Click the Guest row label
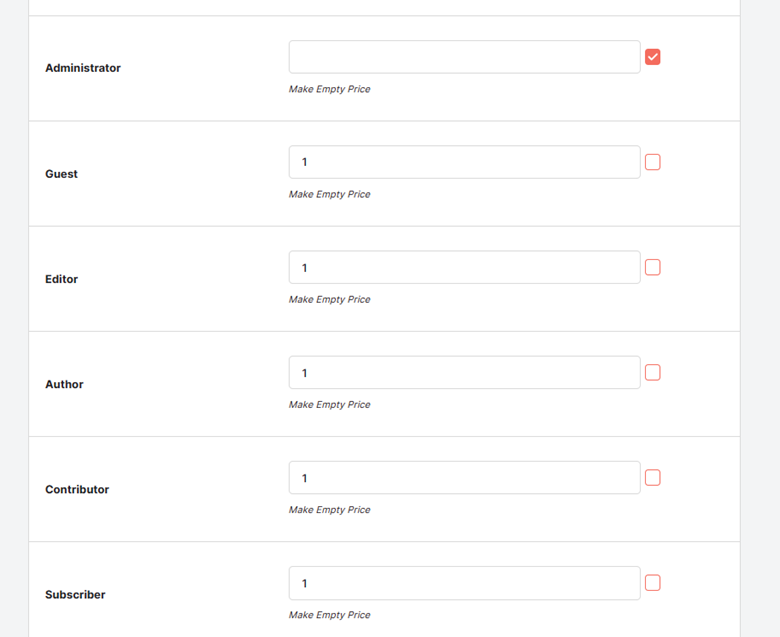Screen dimensions: 780x637 62,174
